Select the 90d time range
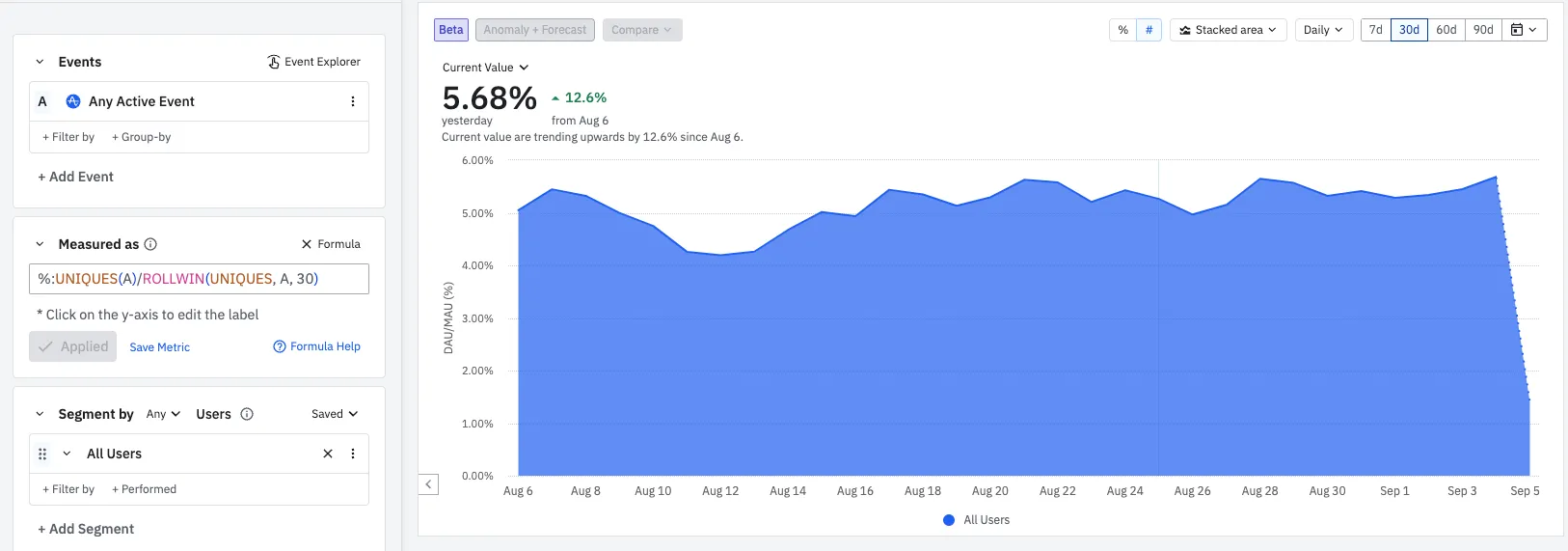This screenshot has height=551, width=1568. click(1483, 30)
